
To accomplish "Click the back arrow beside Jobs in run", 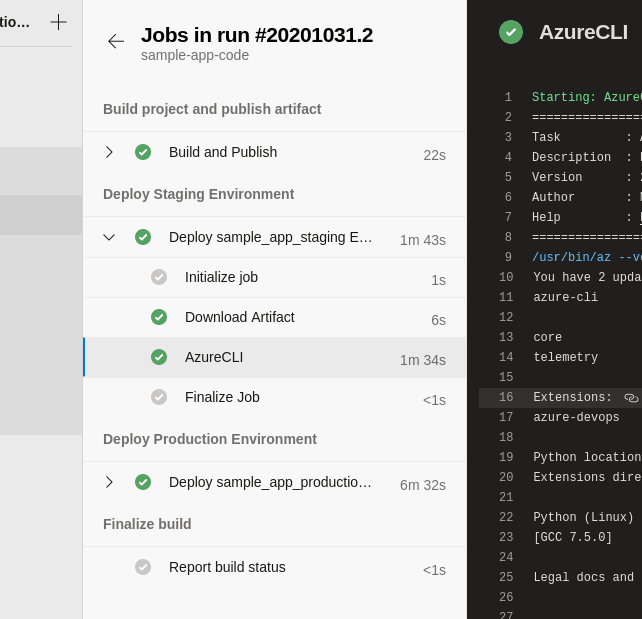I will coord(116,41).
